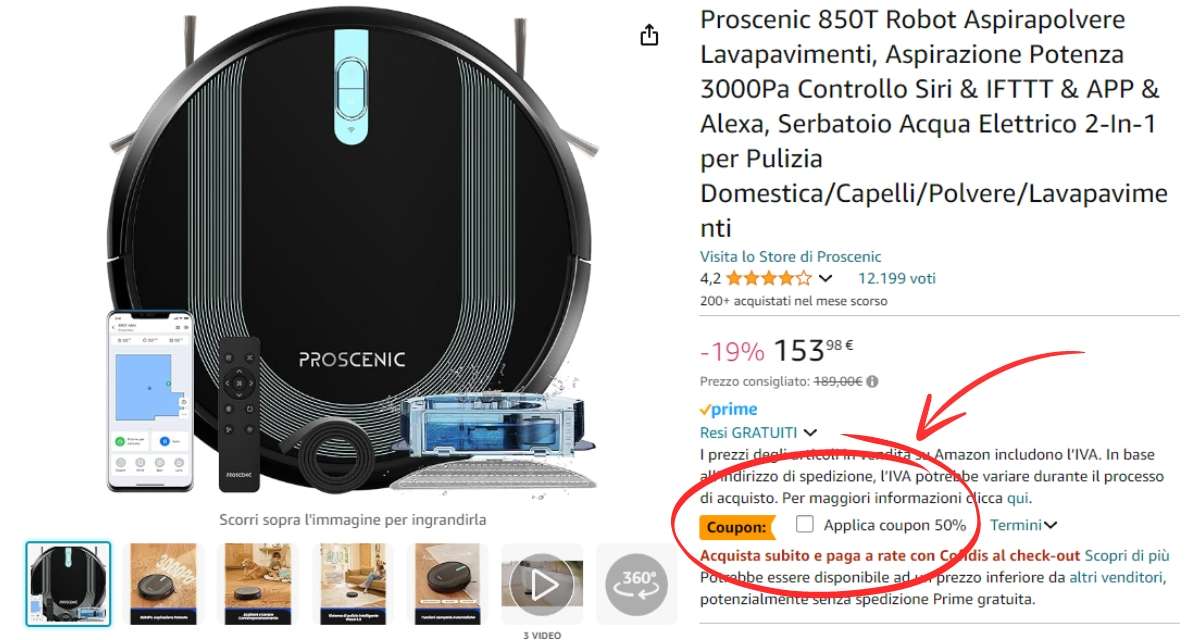Expand the coupon Termini dropdown

click(1024, 525)
